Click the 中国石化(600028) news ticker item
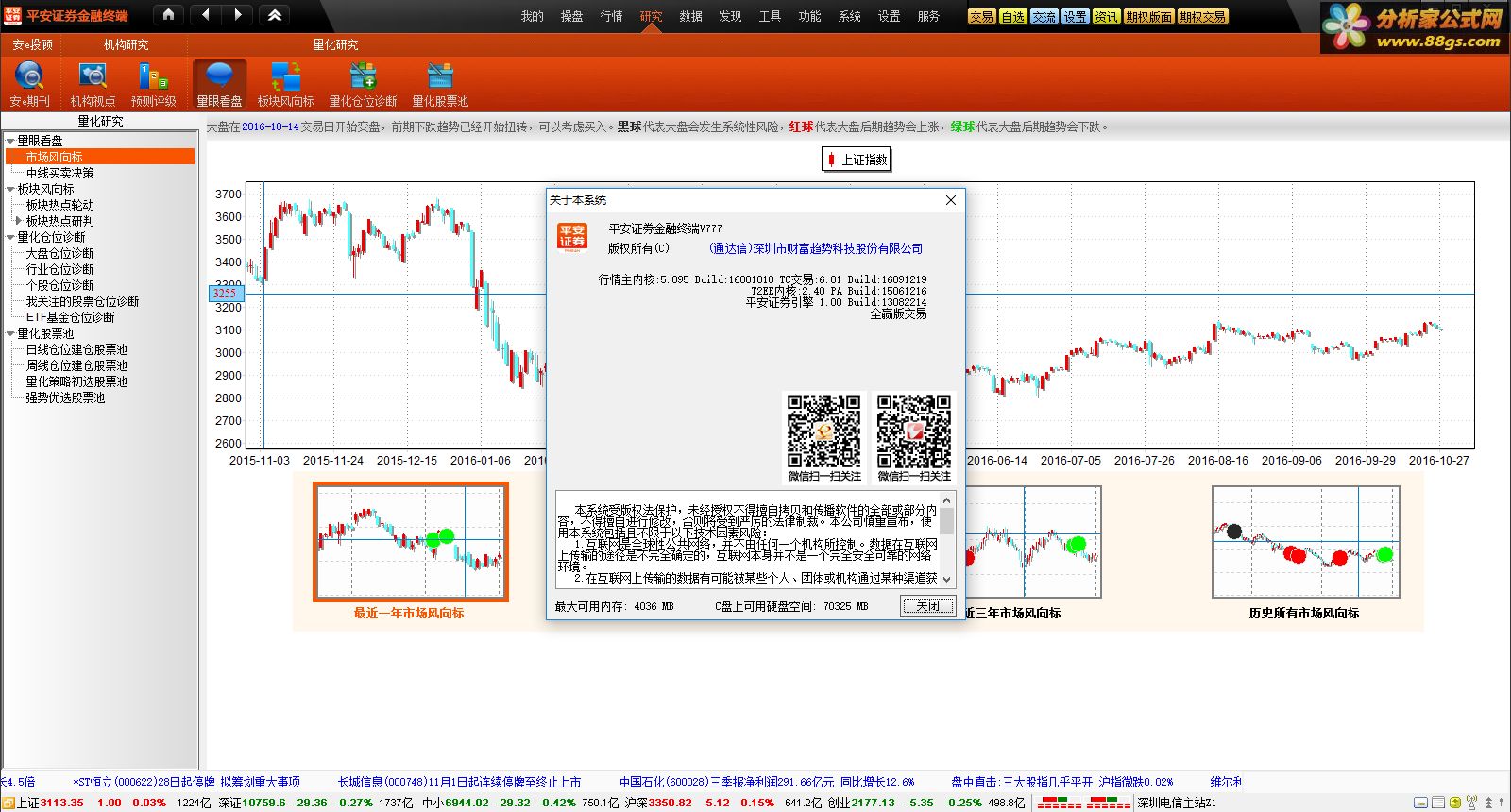The image size is (1511, 812). tap(767, 782)
